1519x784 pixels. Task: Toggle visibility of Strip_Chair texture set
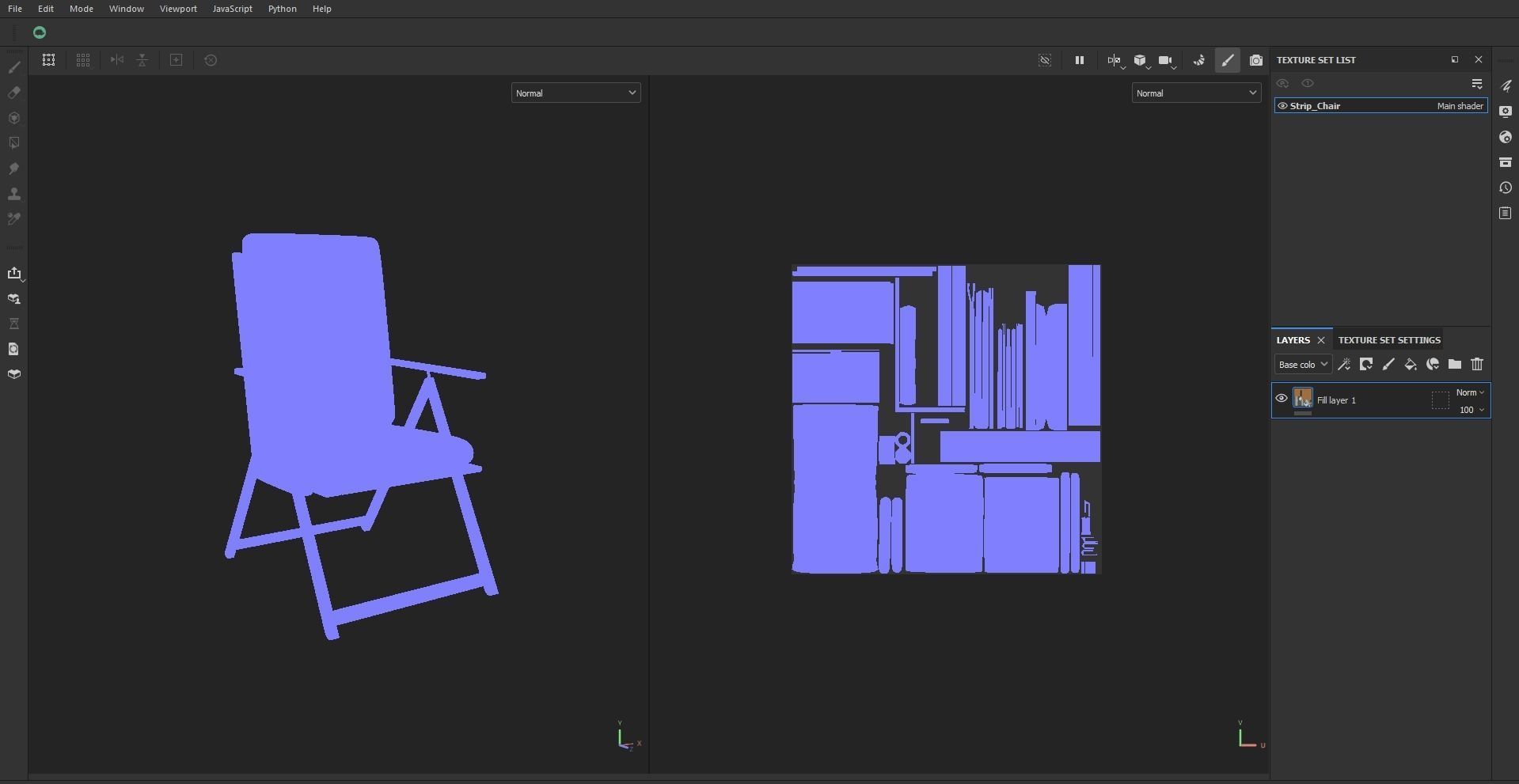[1282, 106]
